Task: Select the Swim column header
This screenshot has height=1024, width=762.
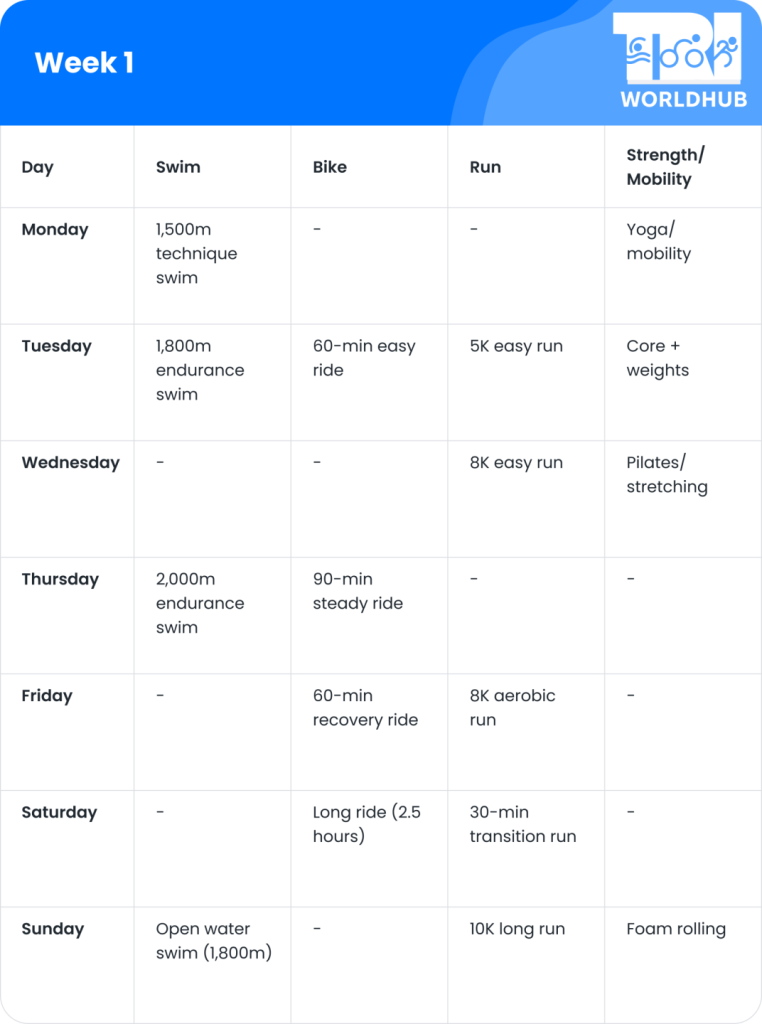Action: click(x=178, y=167)
